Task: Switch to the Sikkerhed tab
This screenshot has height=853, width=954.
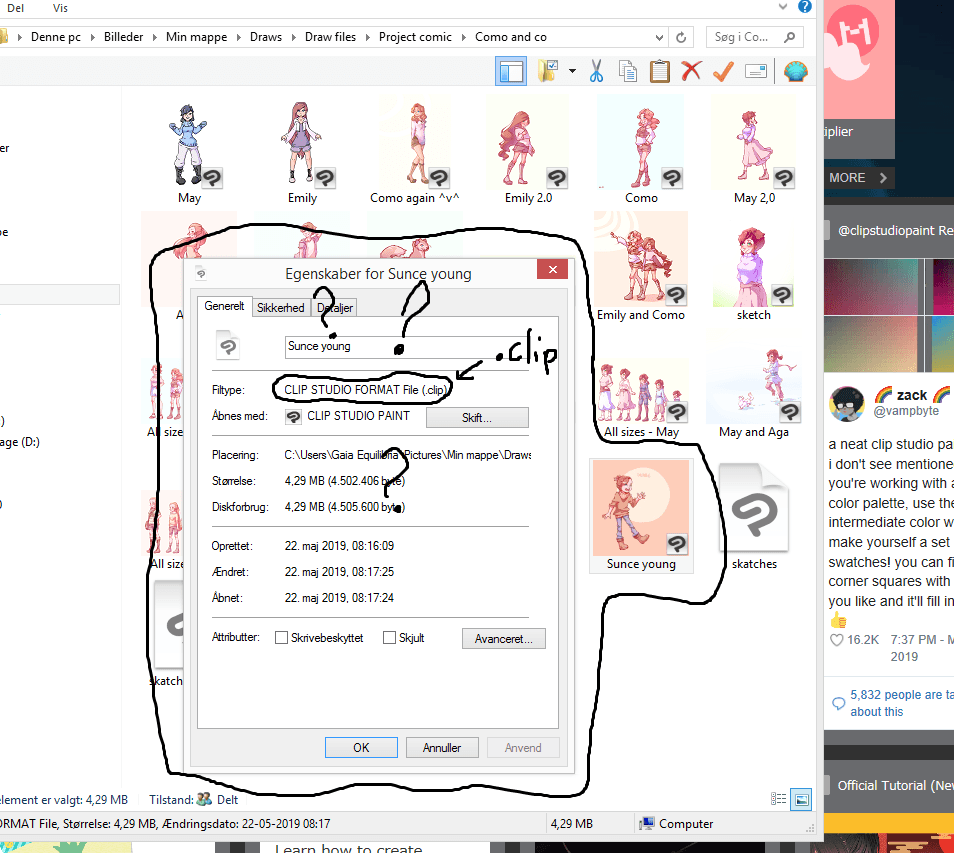Action: [280, 308]
